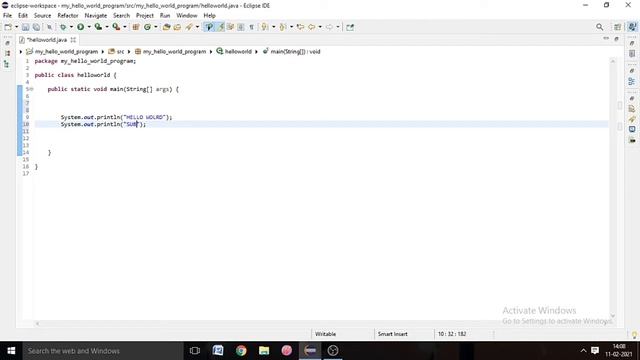Click the Open Perspective icon
This screenshot has height=360, width=640.
pos(618,27)
